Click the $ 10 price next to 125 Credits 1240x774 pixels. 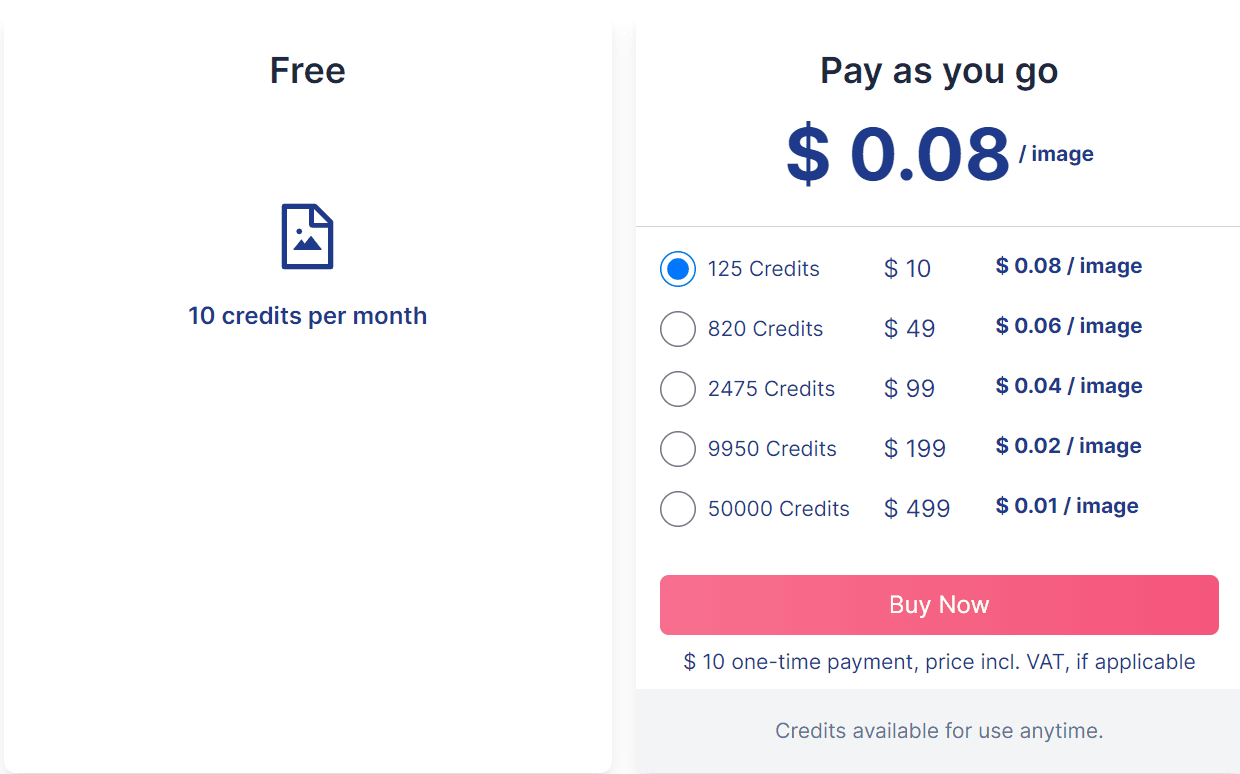coord(907,269)
